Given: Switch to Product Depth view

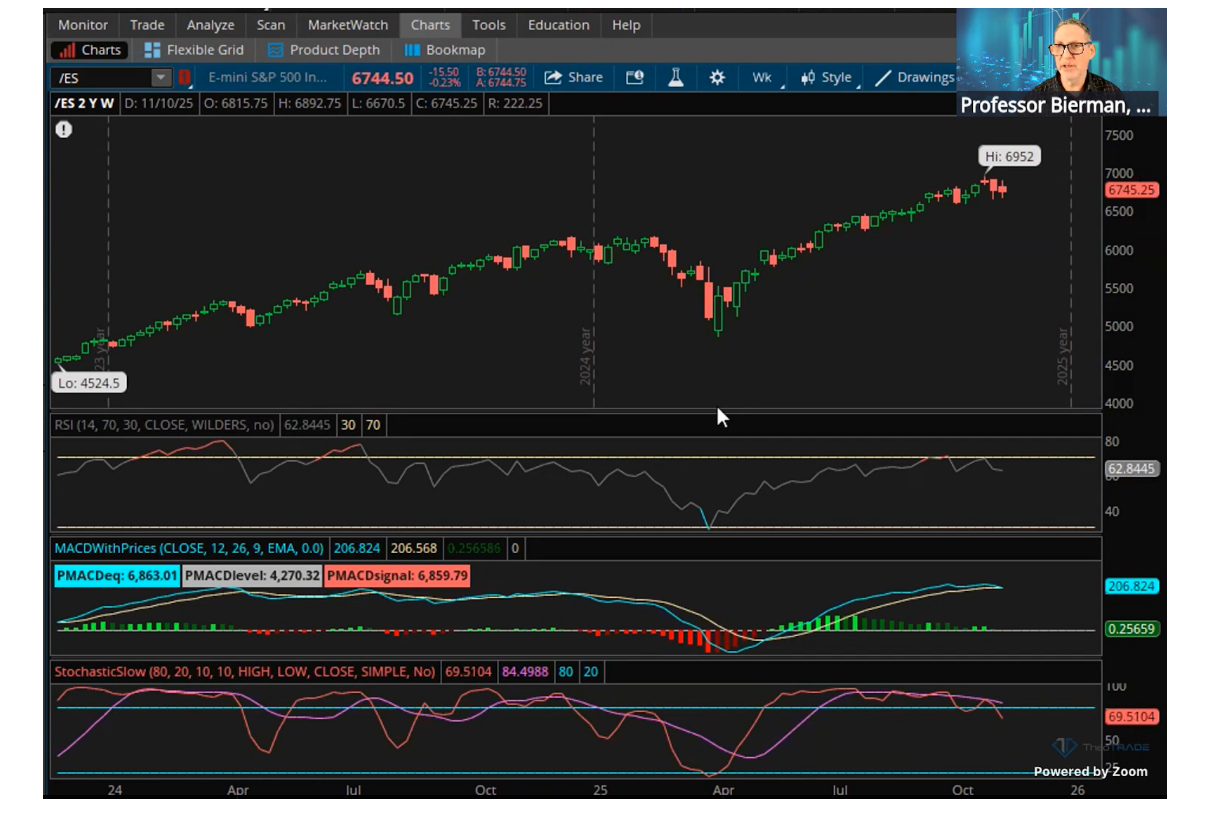Looking at the screenshot, I should (324, 50).
